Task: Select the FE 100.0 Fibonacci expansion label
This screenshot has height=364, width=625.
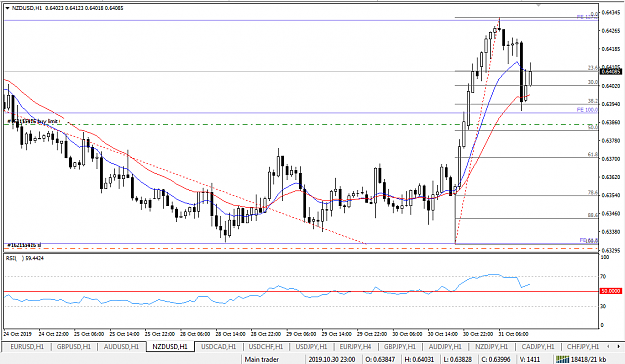Action: point(587,110)
